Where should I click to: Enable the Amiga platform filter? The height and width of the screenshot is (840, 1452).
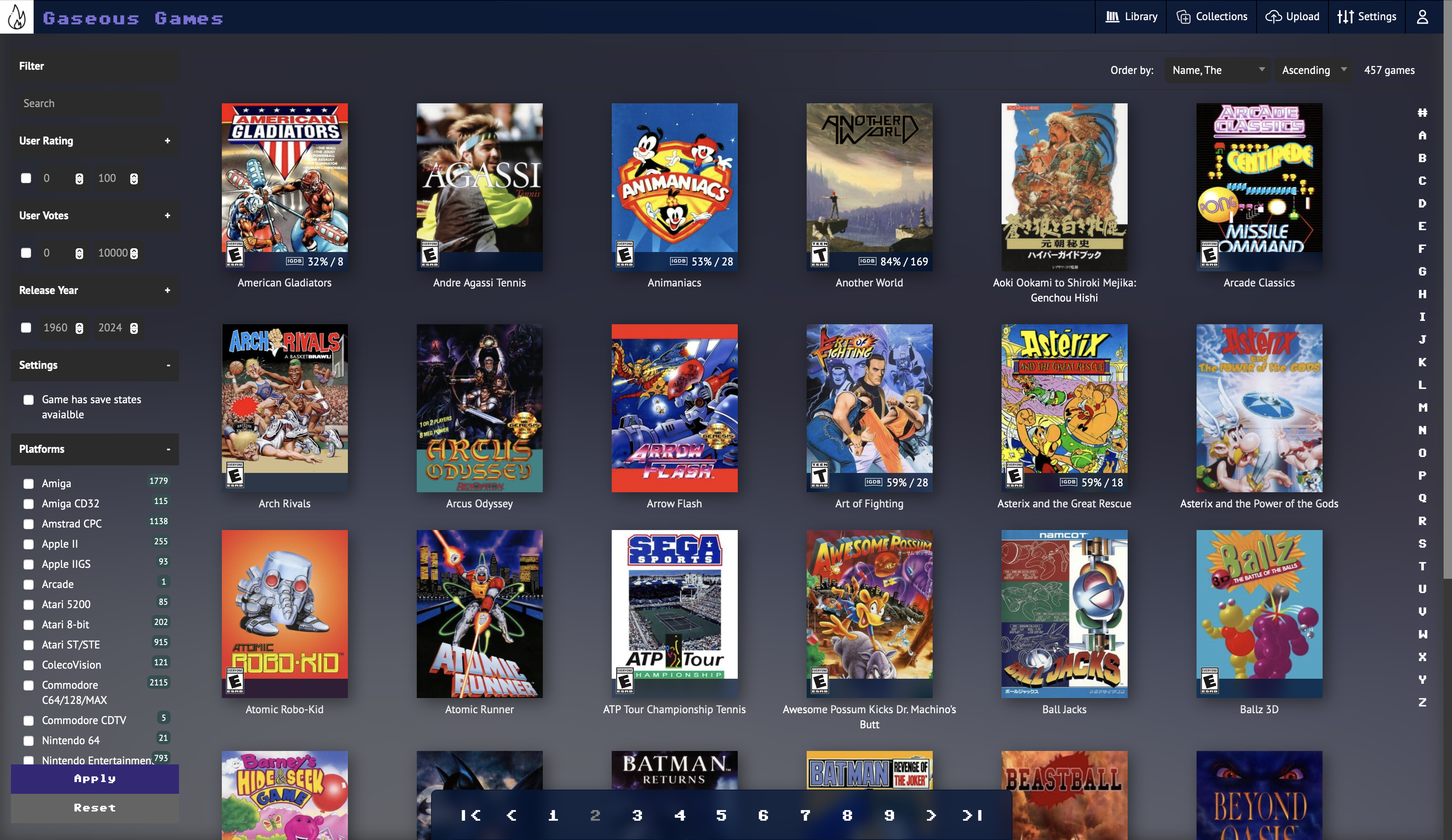coord(28,483)
